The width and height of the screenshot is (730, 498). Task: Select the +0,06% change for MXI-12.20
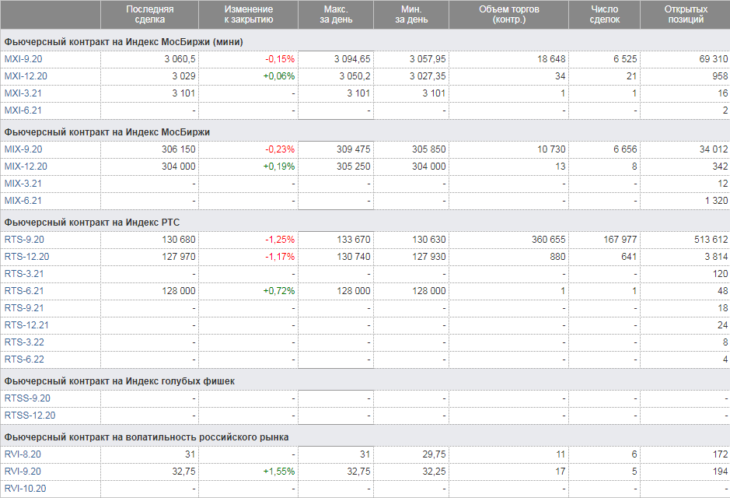pyautogui.click(x=279, y=76)
